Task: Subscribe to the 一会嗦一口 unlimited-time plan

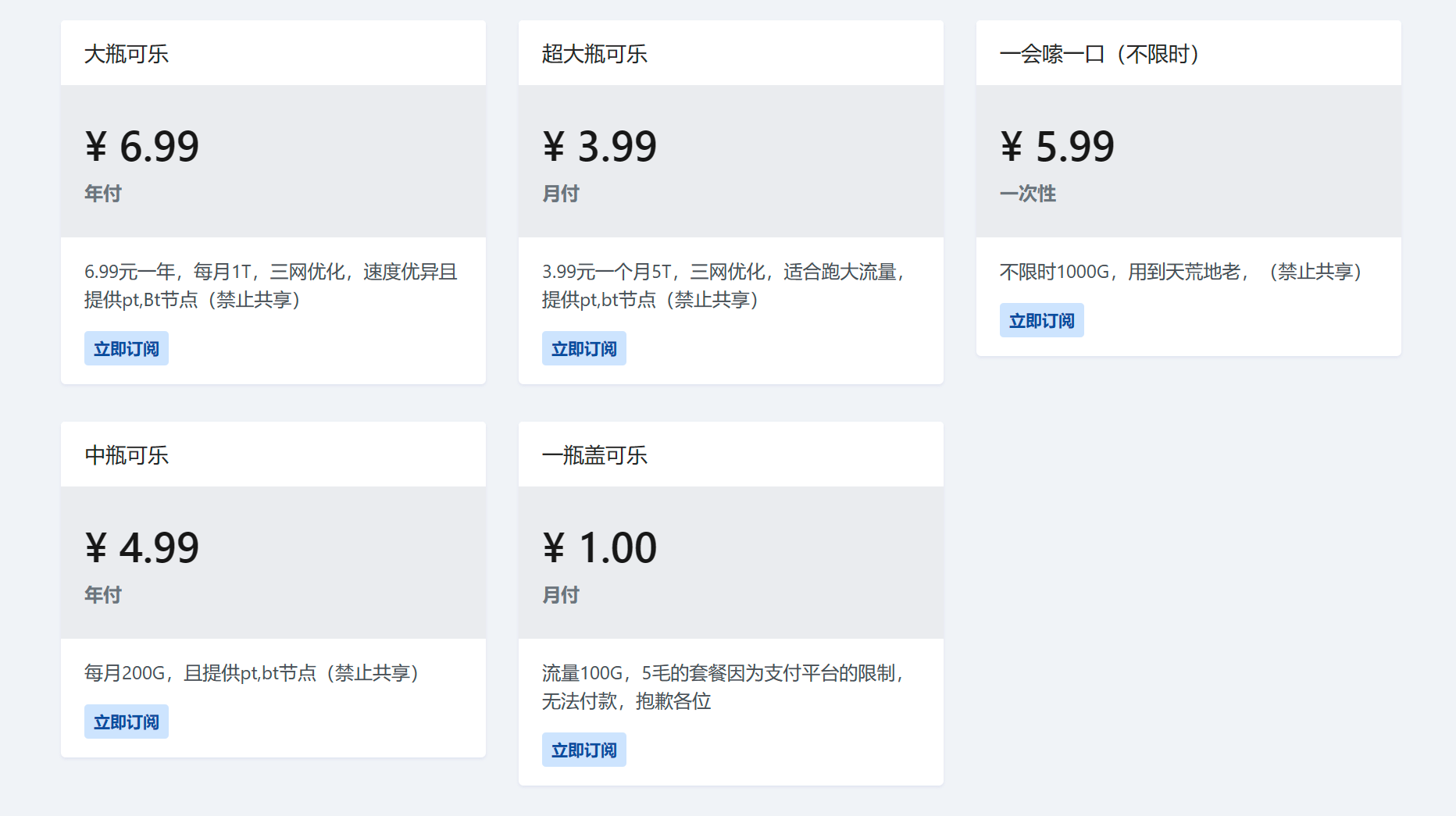Action: [x=1041, y=321]
